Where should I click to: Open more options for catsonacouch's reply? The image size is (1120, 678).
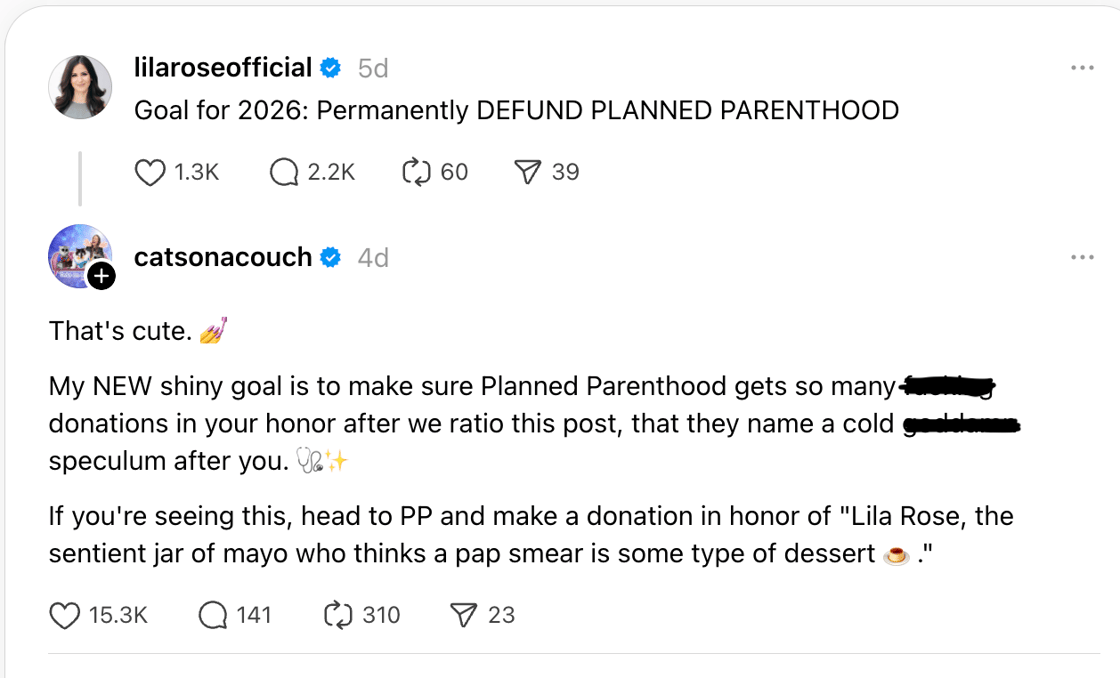click(x=1082, y=258)
